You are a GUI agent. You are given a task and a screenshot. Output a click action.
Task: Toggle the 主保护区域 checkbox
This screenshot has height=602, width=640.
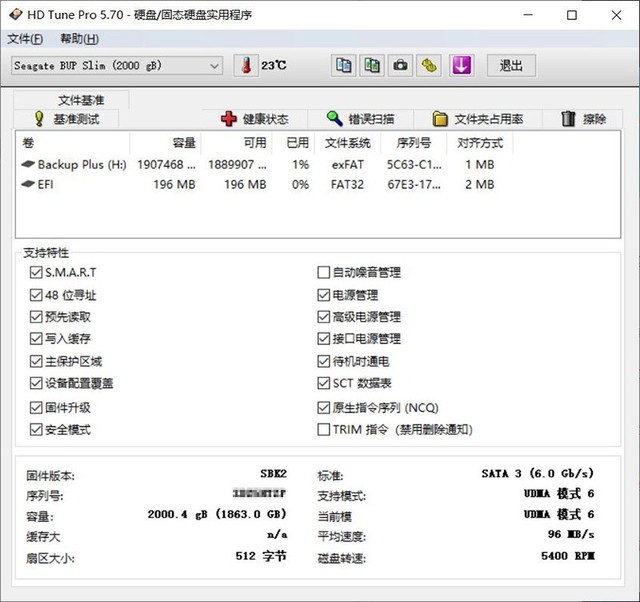[x=36, y=361]
